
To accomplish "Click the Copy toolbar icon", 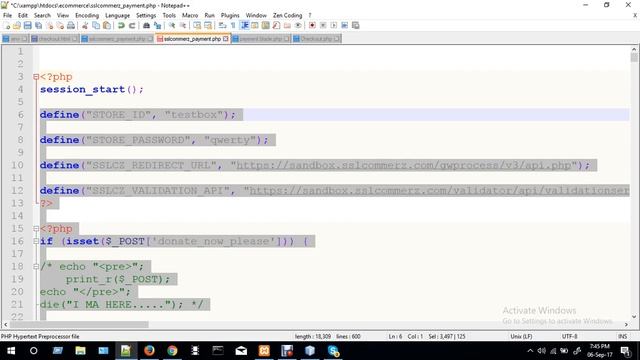I will (x=96, y=25).
